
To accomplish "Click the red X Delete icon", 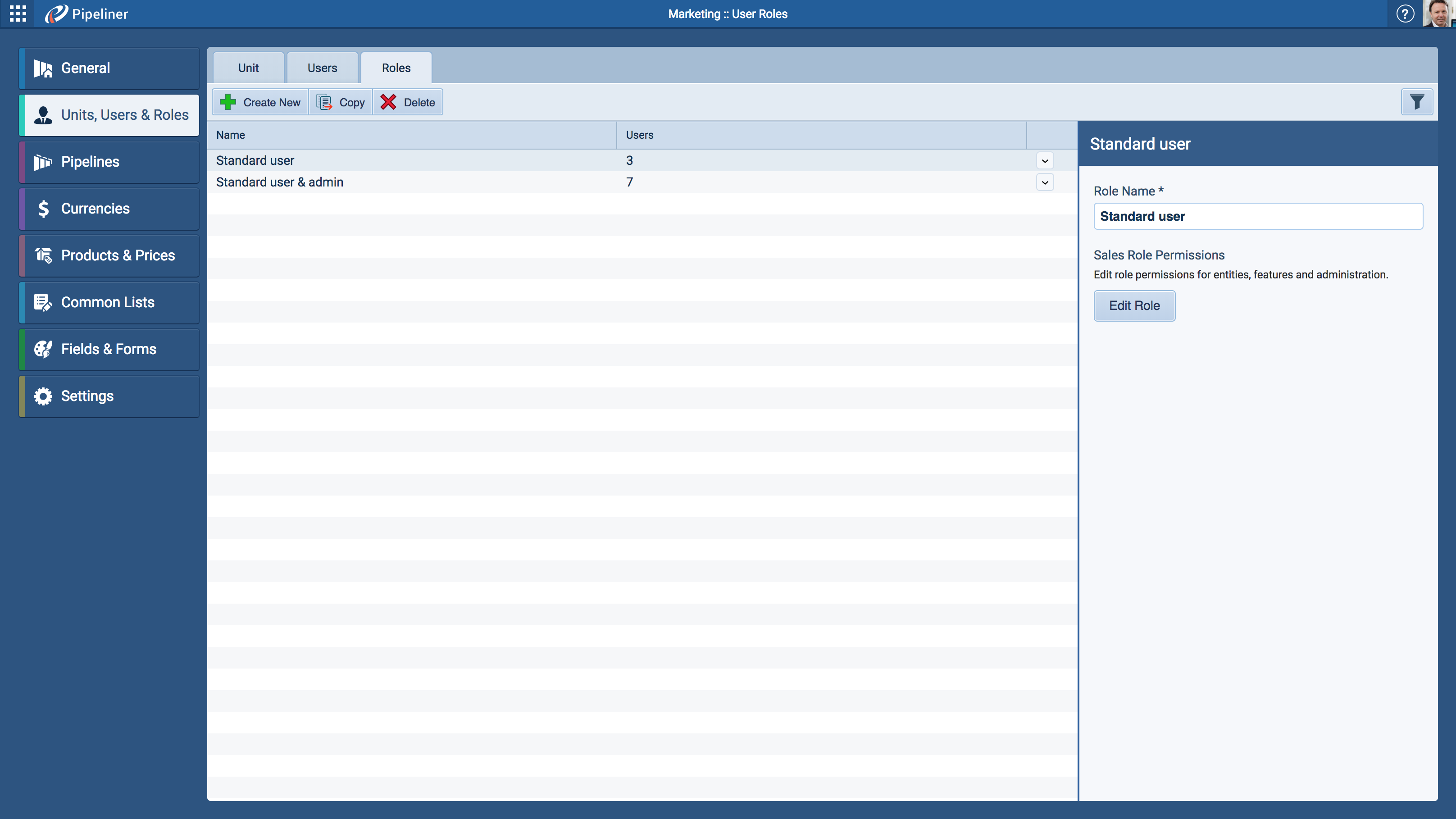I will (x=388, y=102).
